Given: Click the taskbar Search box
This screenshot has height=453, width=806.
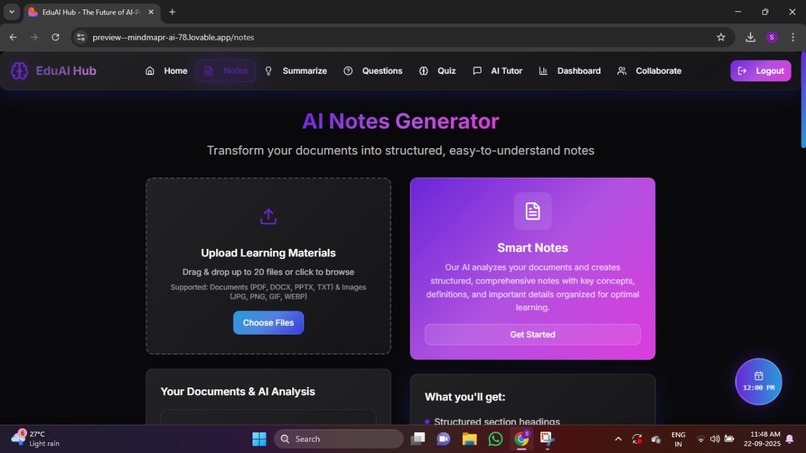Looking at the screenshot, I should [x=339, y=439].
